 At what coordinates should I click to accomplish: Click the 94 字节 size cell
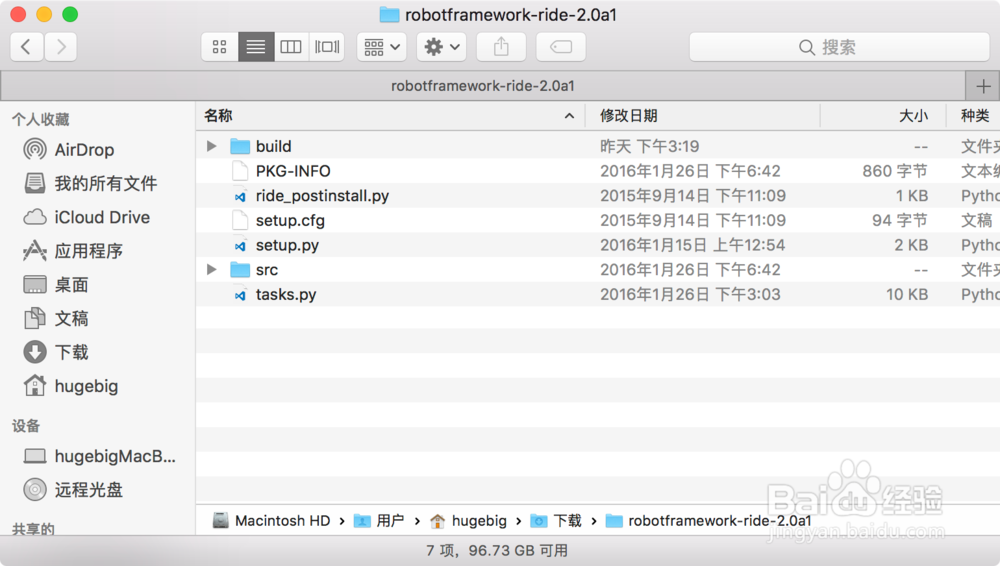coord(900,220)
